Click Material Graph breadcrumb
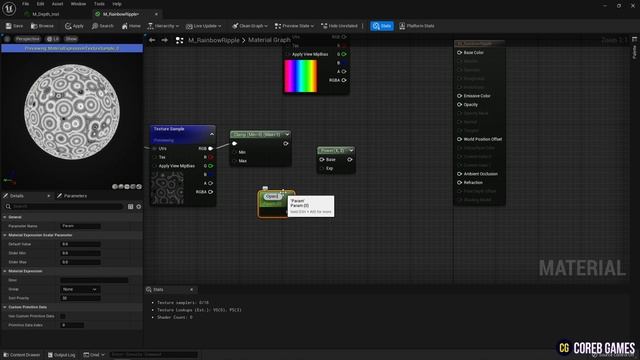Viewport: 640px width, 360px height. pos(269,40)
